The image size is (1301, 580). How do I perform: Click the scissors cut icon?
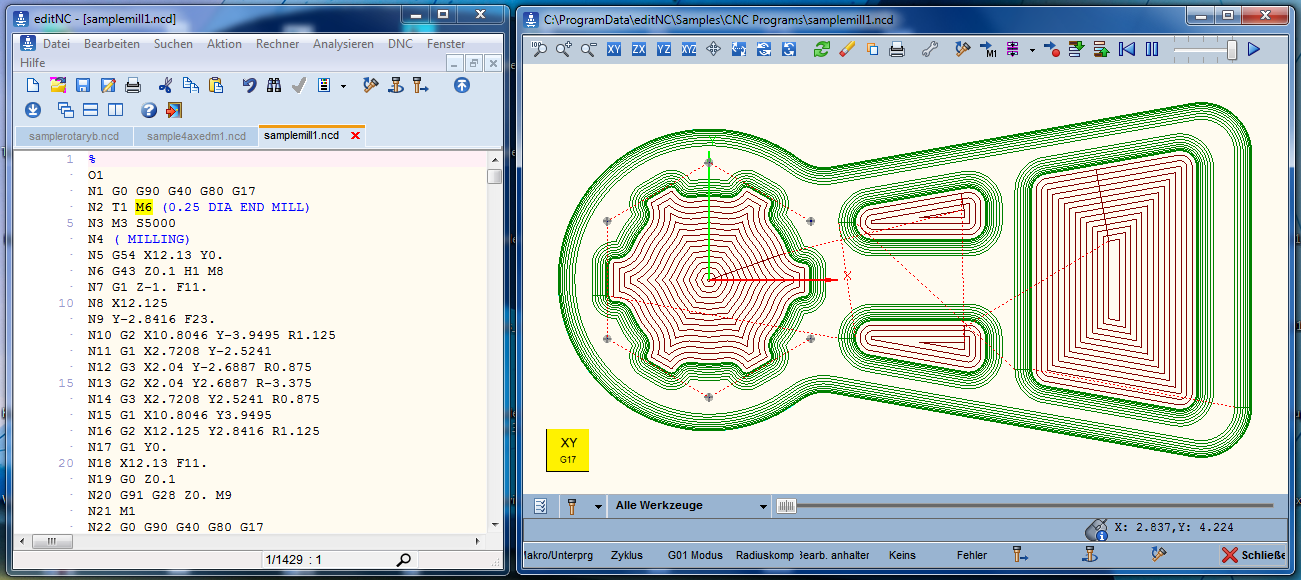[166, 86]
